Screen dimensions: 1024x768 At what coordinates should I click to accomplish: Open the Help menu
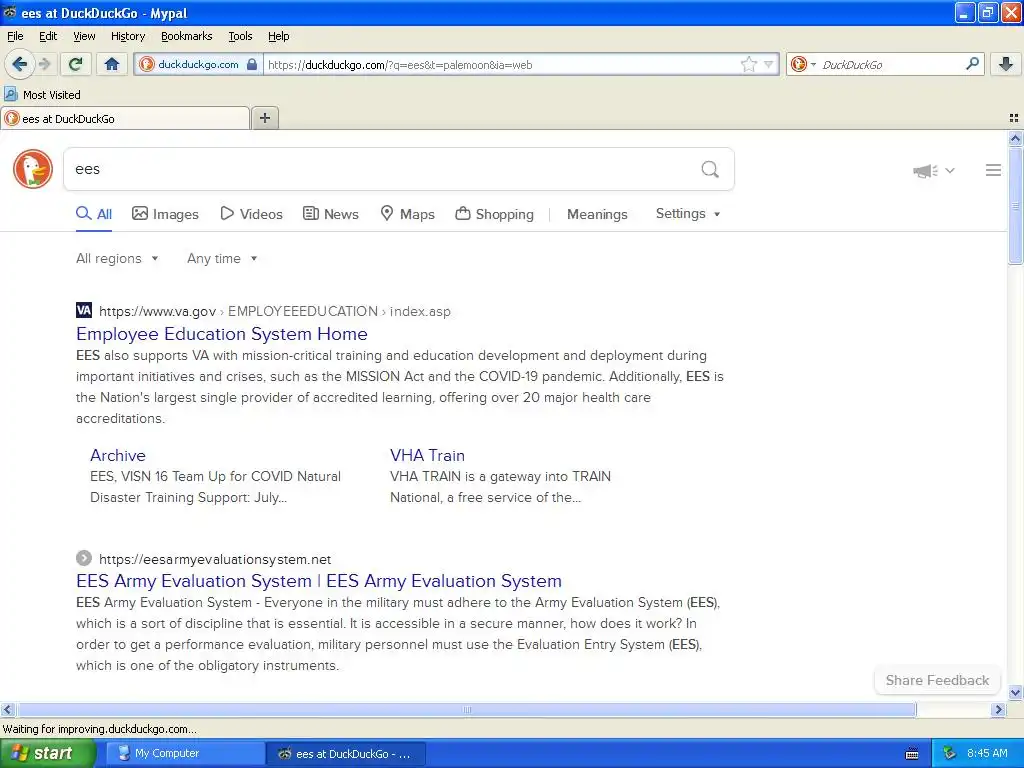click(278, 36)
